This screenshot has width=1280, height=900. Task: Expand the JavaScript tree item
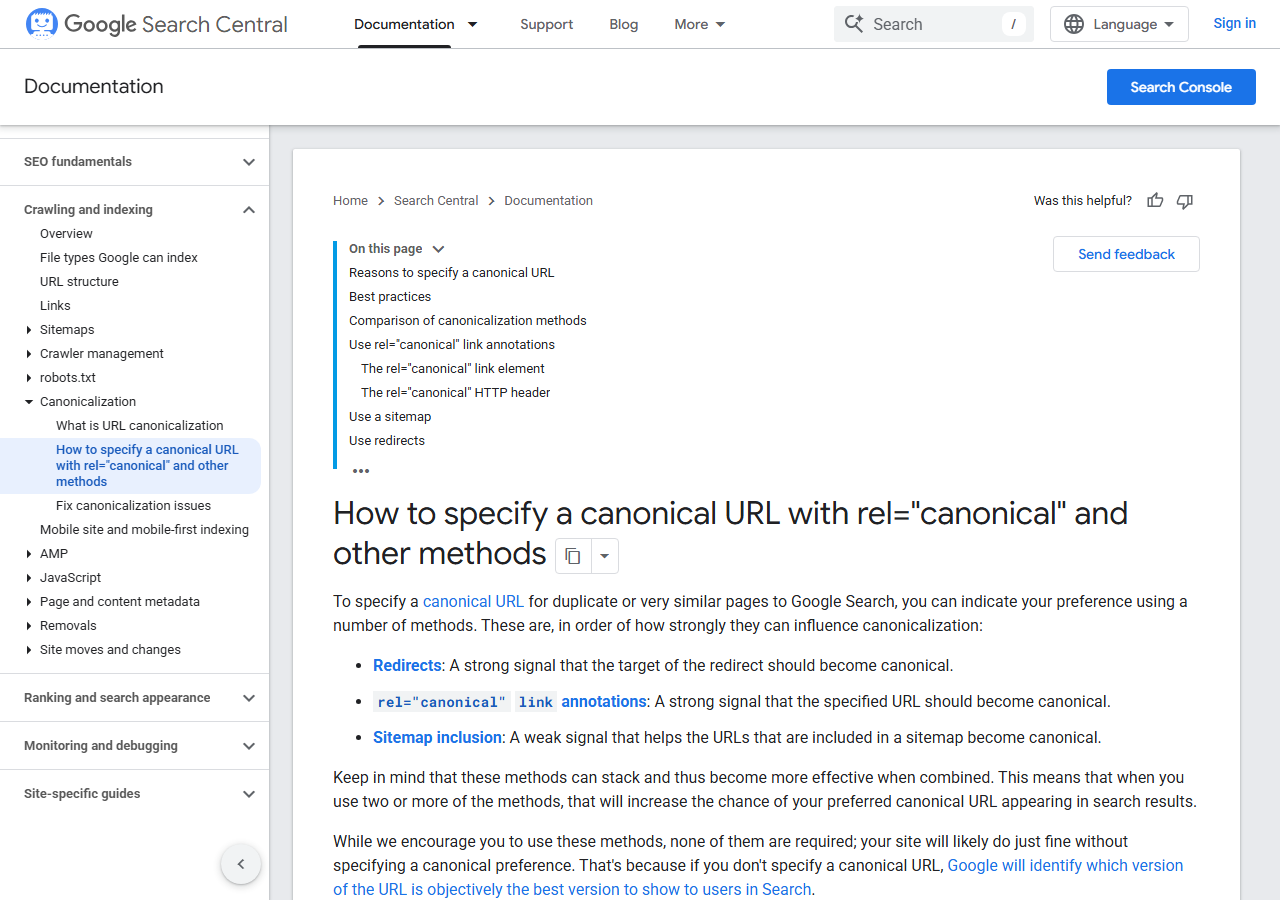pyautogui.click(x=29, y=578)
